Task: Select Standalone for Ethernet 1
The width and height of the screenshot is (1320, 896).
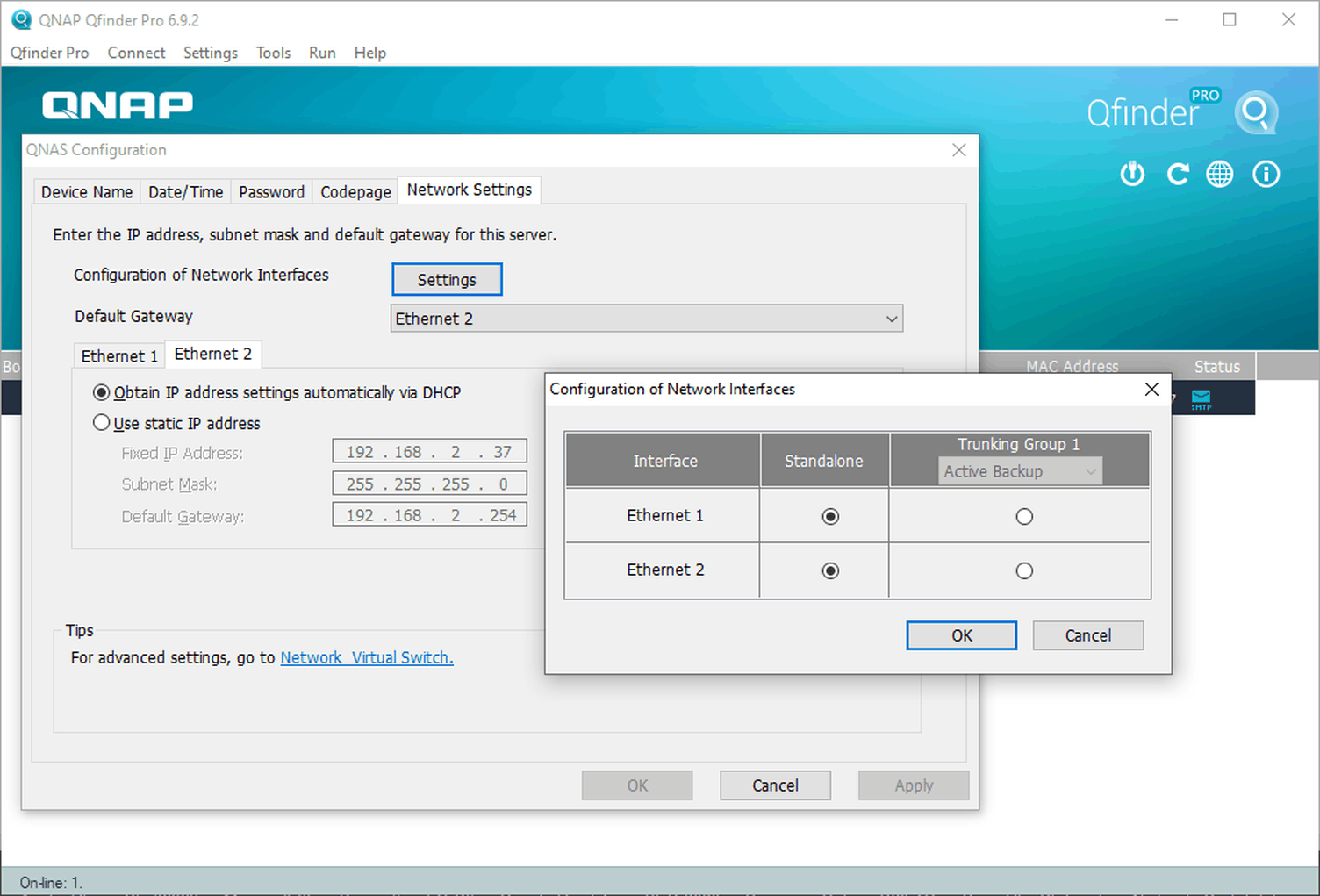Action: pyautogui.click(x=830, y=516)
